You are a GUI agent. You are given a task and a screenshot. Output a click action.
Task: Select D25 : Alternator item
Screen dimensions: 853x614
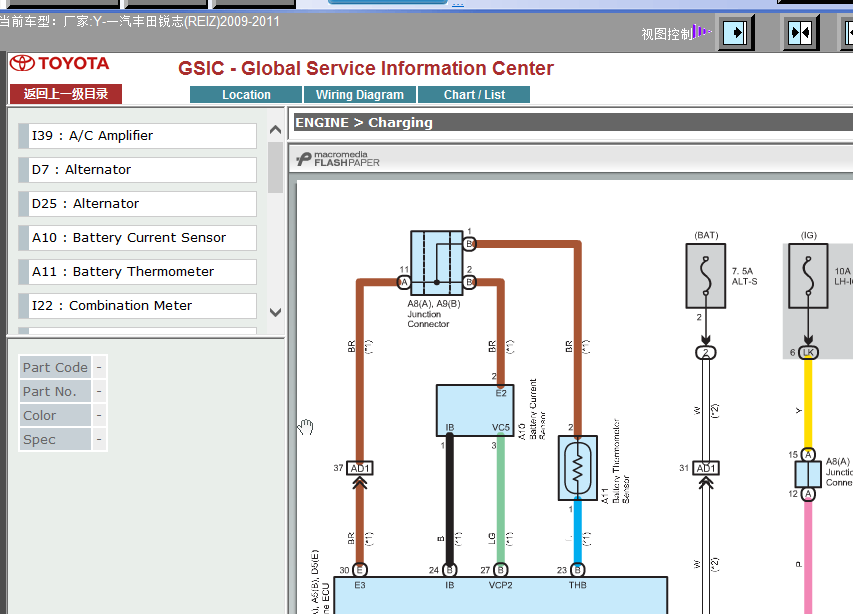[138, 203]
